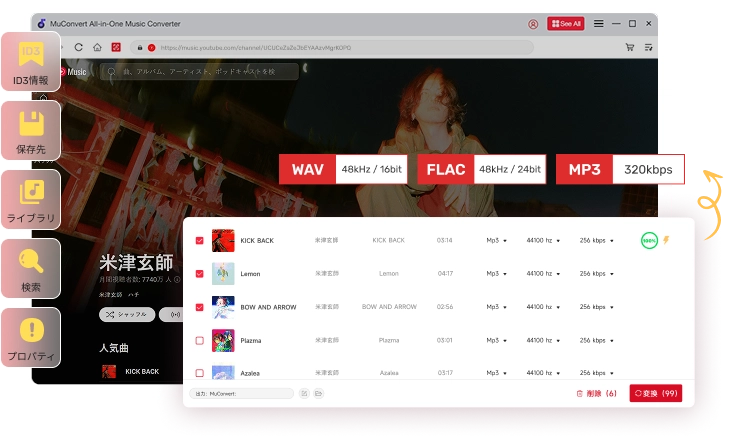
Task: Select the FLAC 48kHz / 24bit badge
Action: (x=482, y=169)
